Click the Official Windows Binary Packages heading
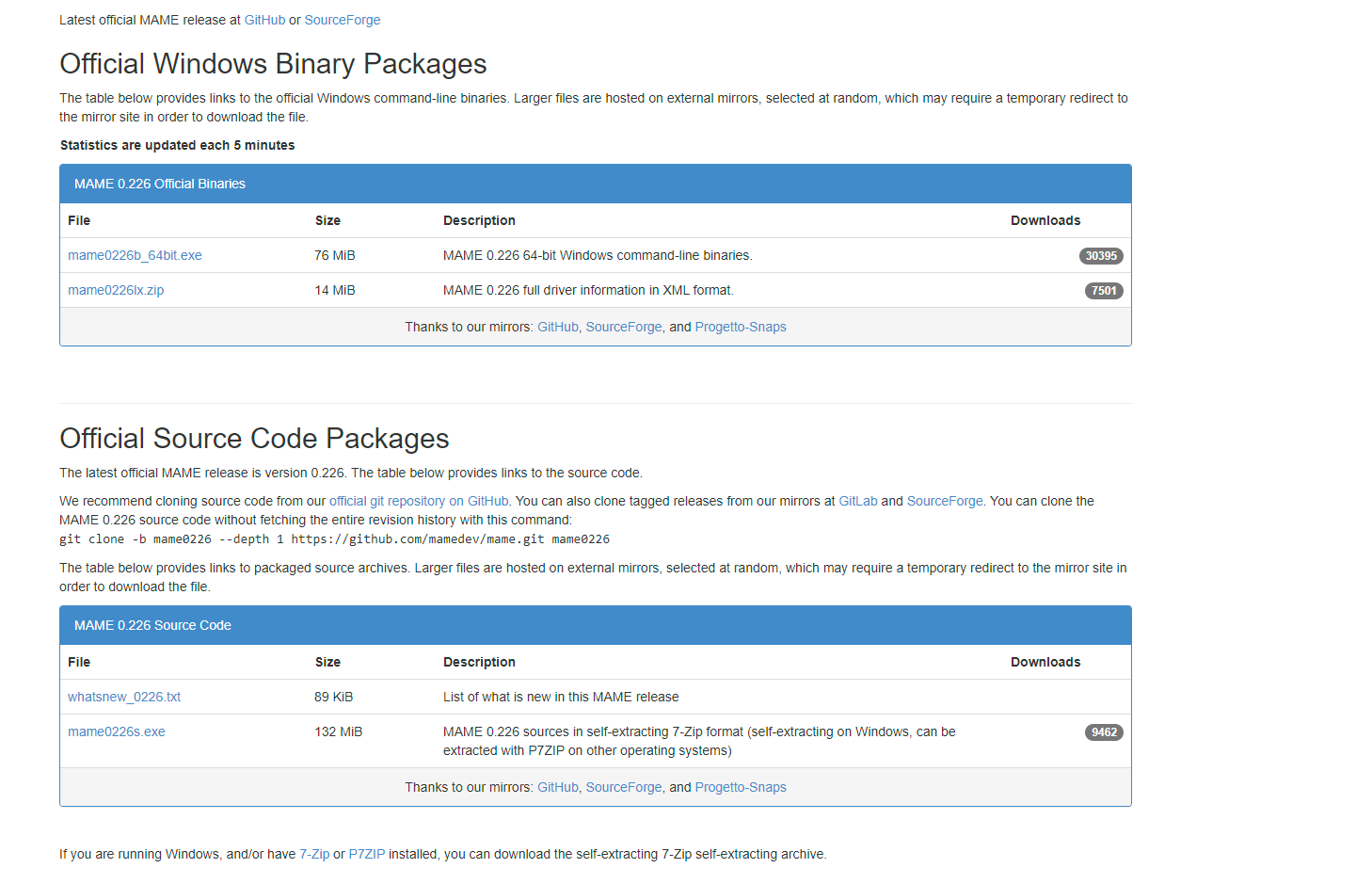The width and height of the screenshot is (1372, 884). [x=273, y=63]
